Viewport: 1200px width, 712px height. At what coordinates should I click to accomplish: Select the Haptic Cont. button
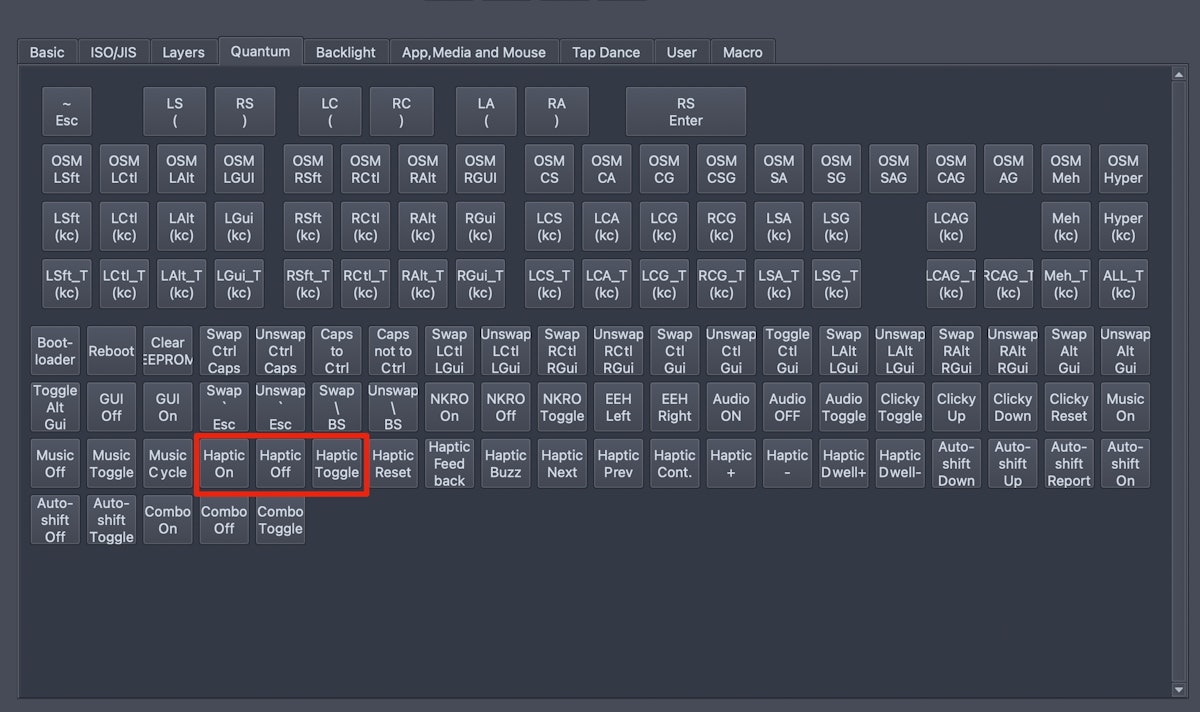tap(675, 464)
